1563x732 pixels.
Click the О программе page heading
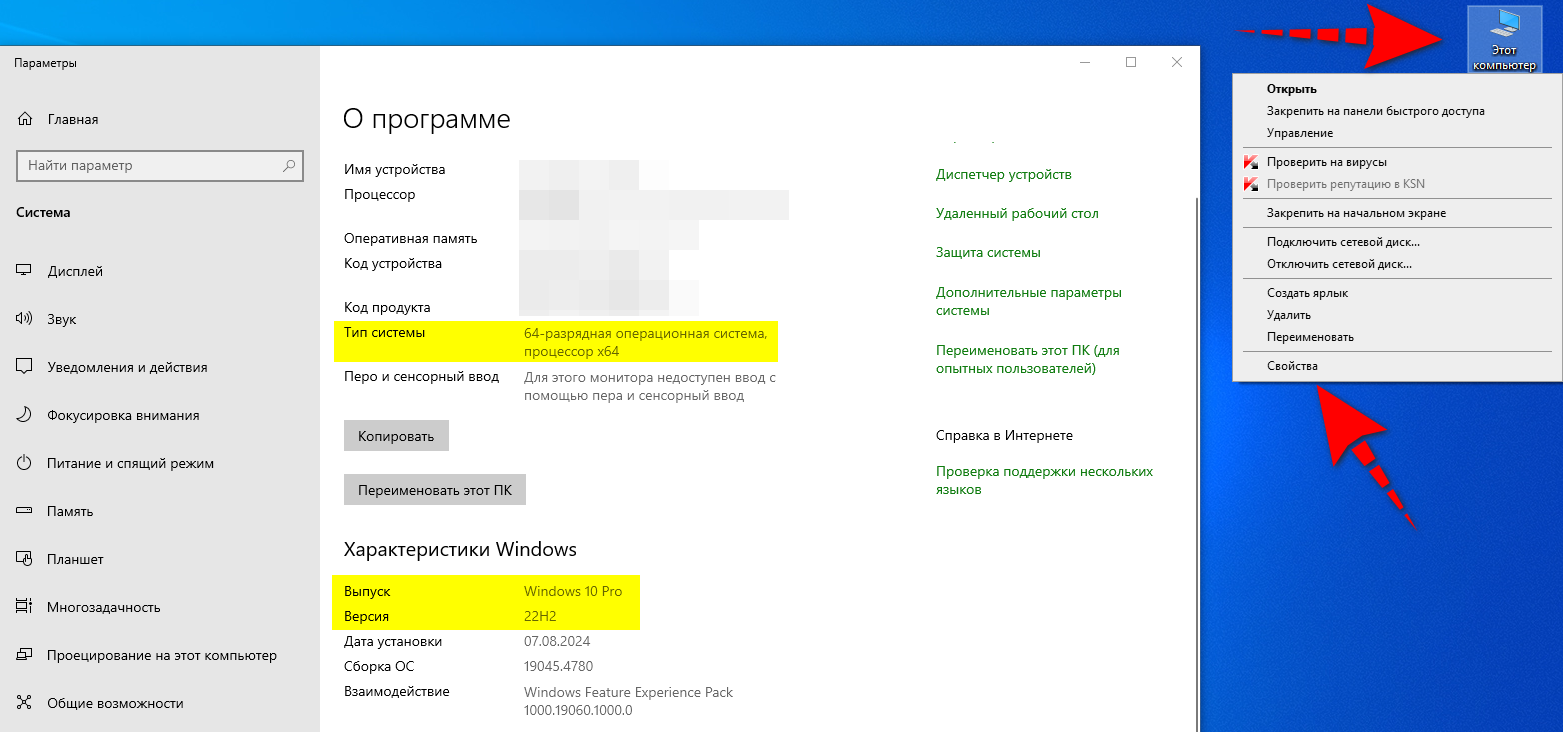pyautogui.click(x=427, y=119)
